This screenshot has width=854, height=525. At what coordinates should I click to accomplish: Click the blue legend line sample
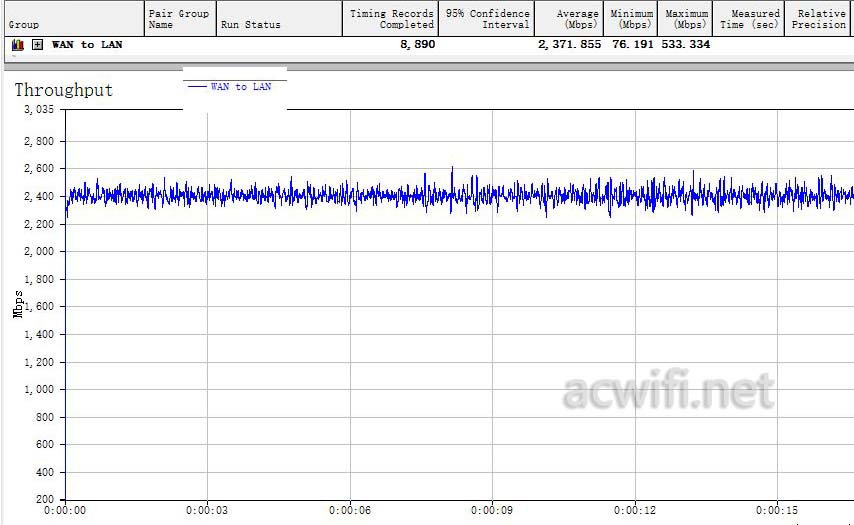click(197, 87)
